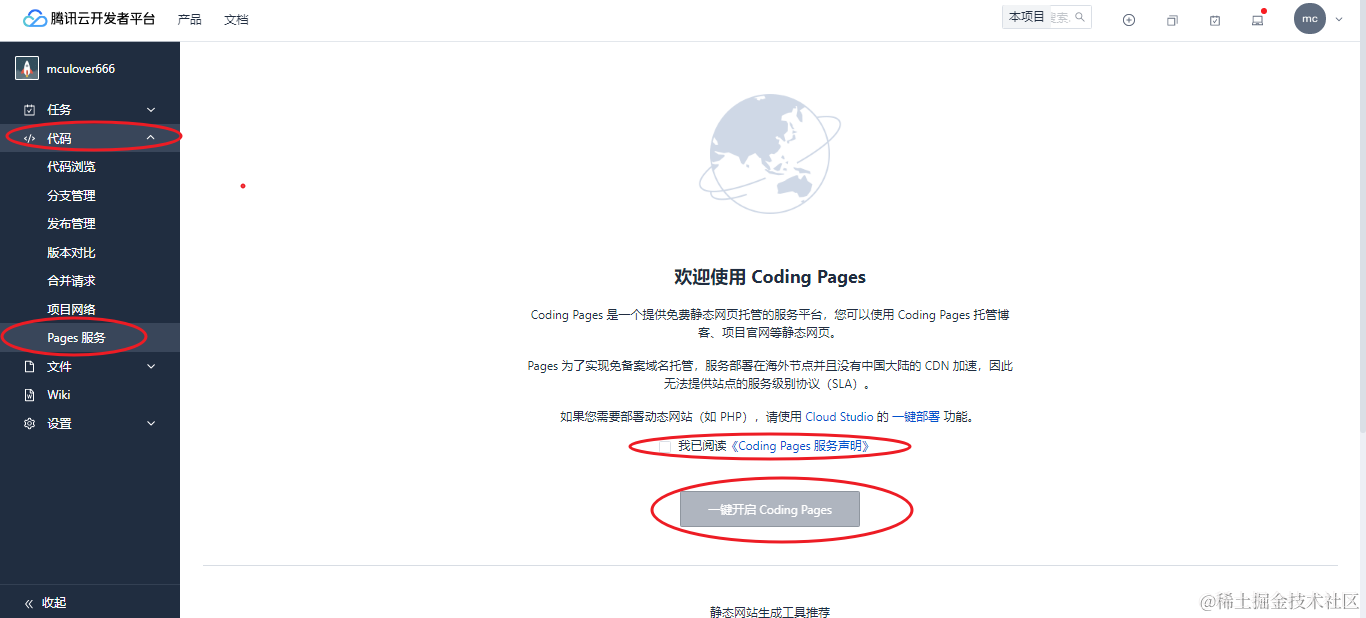Open the checklist tasks icon in the header
This screenshot has width=1366, height=618.
coord(1215,20)
